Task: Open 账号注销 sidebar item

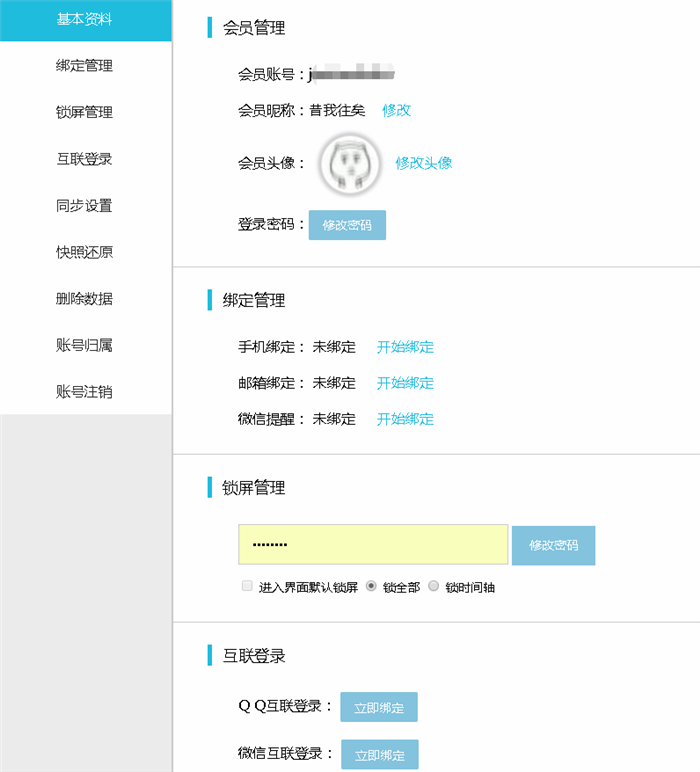Action: [x=85, y=392]
